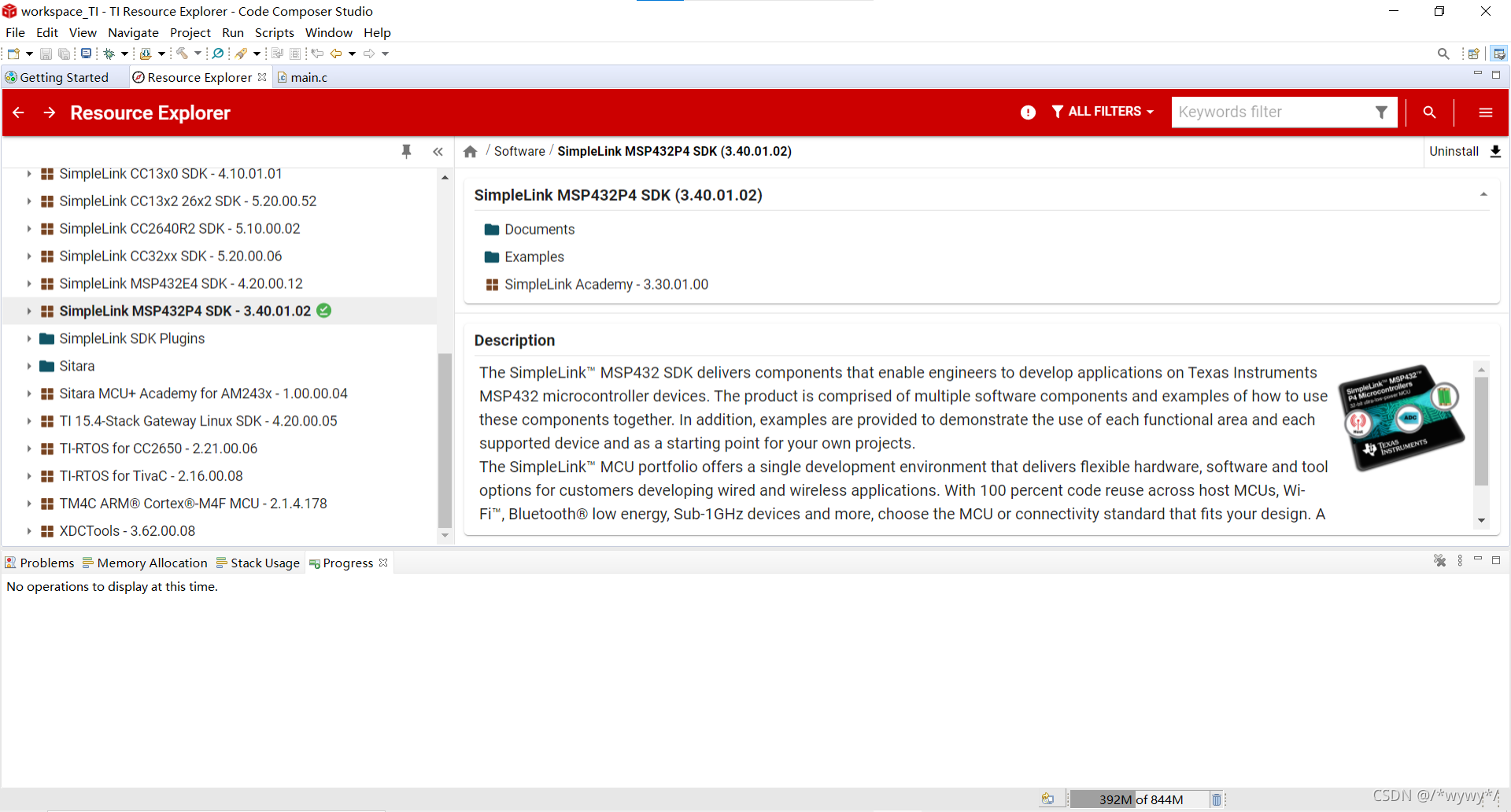1511x812 pixels.
Task: Click Software in the breadcrumb
Action: pos(519,151)
